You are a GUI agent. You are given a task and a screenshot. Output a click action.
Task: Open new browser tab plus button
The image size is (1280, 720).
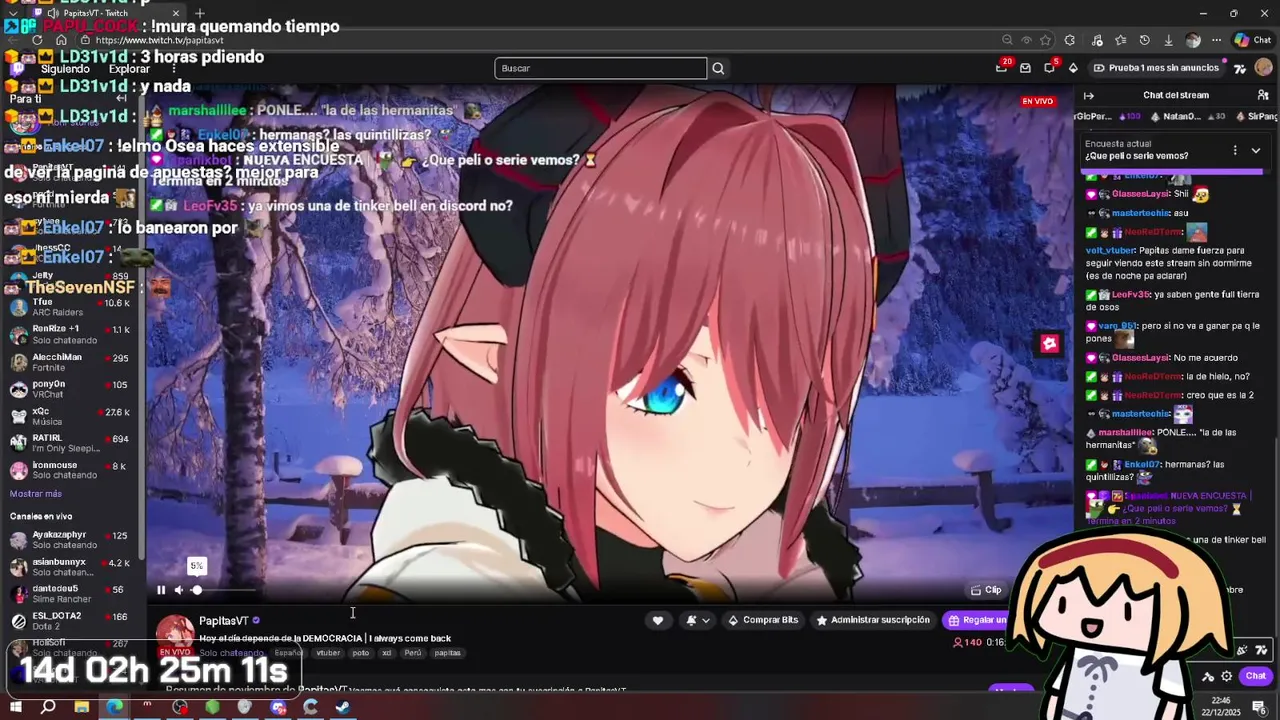[199, 13]
